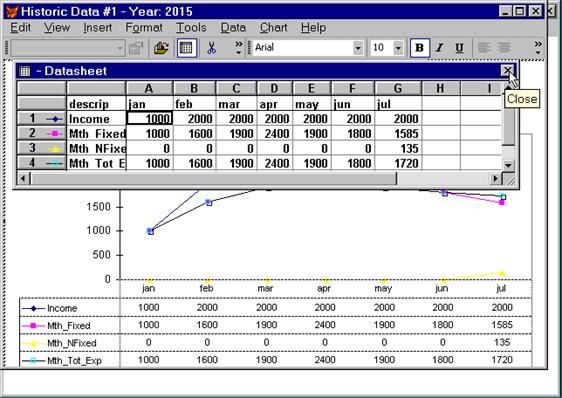Screen dimensions: 562x398
Task: Click Mth NFixed jul cell 135
Action: (x=398, y=148)
